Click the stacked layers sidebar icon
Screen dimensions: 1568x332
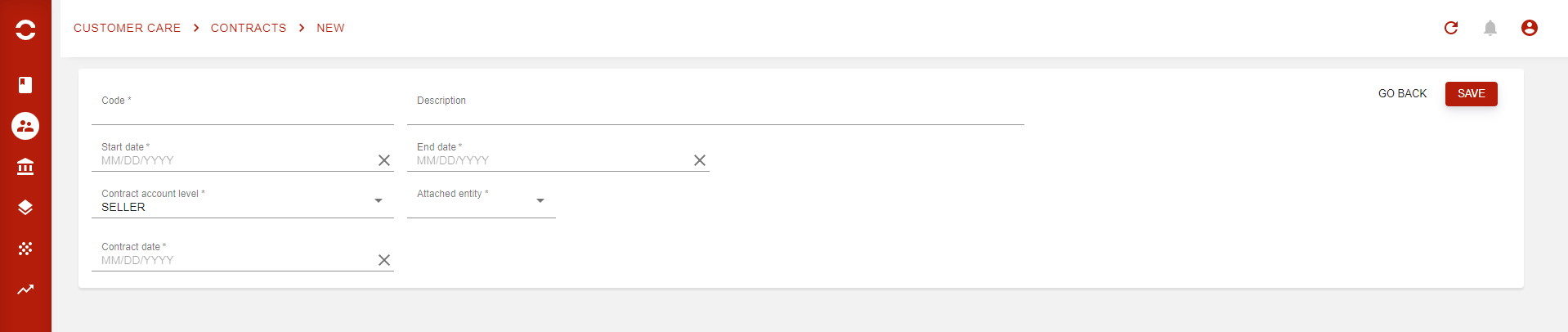click(25, 208)
